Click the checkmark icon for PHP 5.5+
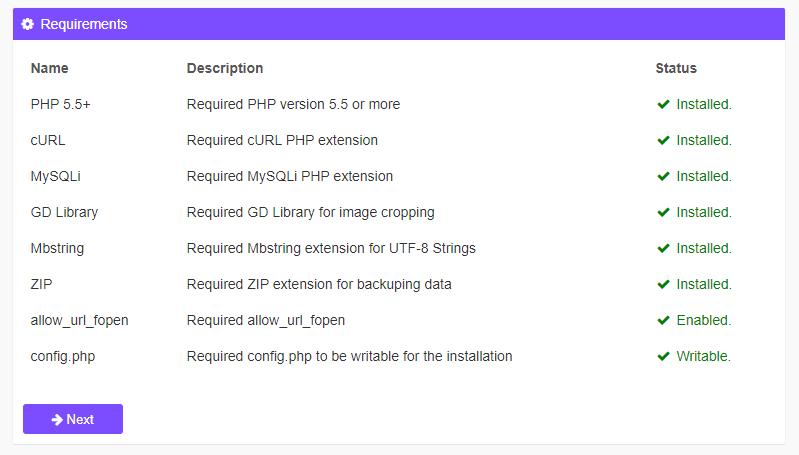 click(x=663, y=104)
